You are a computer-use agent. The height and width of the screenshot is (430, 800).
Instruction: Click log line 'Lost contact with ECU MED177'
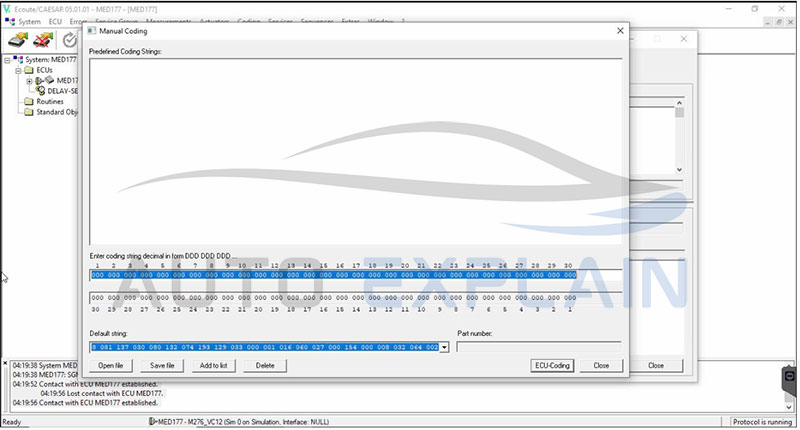(102, 393)
